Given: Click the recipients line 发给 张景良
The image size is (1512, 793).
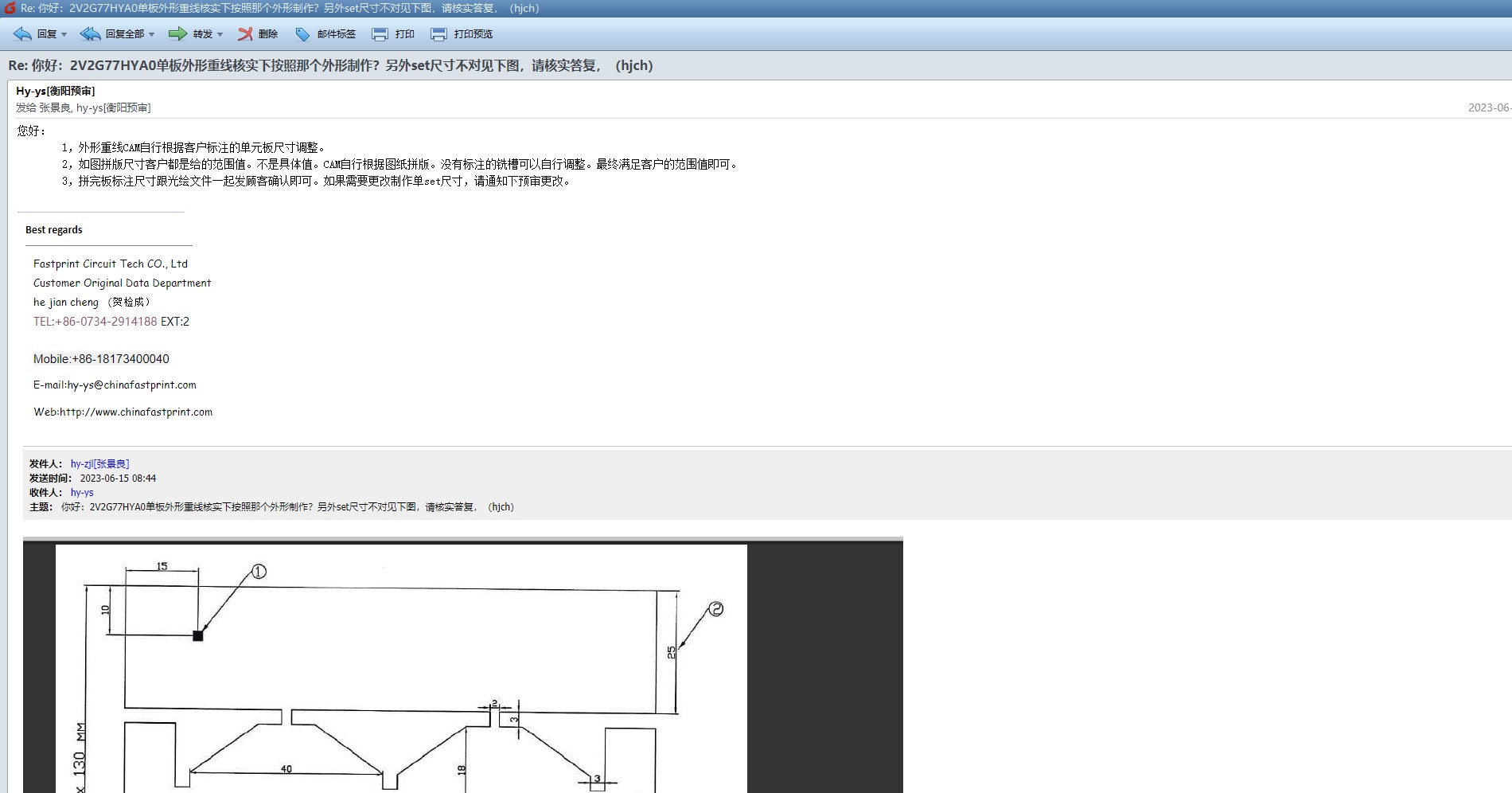Looking at the screenshot, I should click(x=84, y=107).
